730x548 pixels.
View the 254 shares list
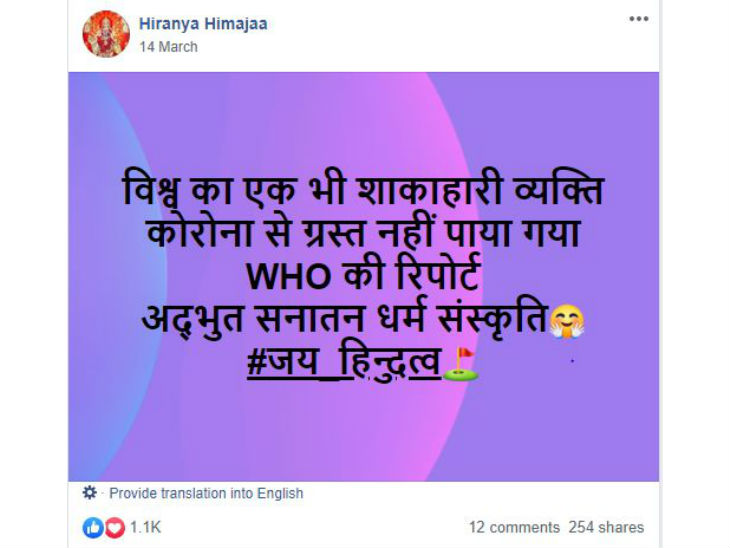click(606, 527)
